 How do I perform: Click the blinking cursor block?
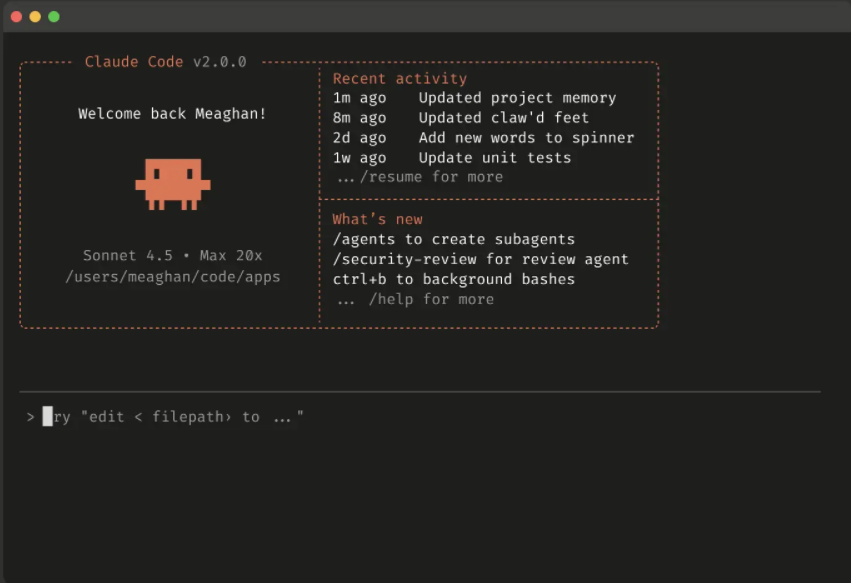tap(45, 416)
